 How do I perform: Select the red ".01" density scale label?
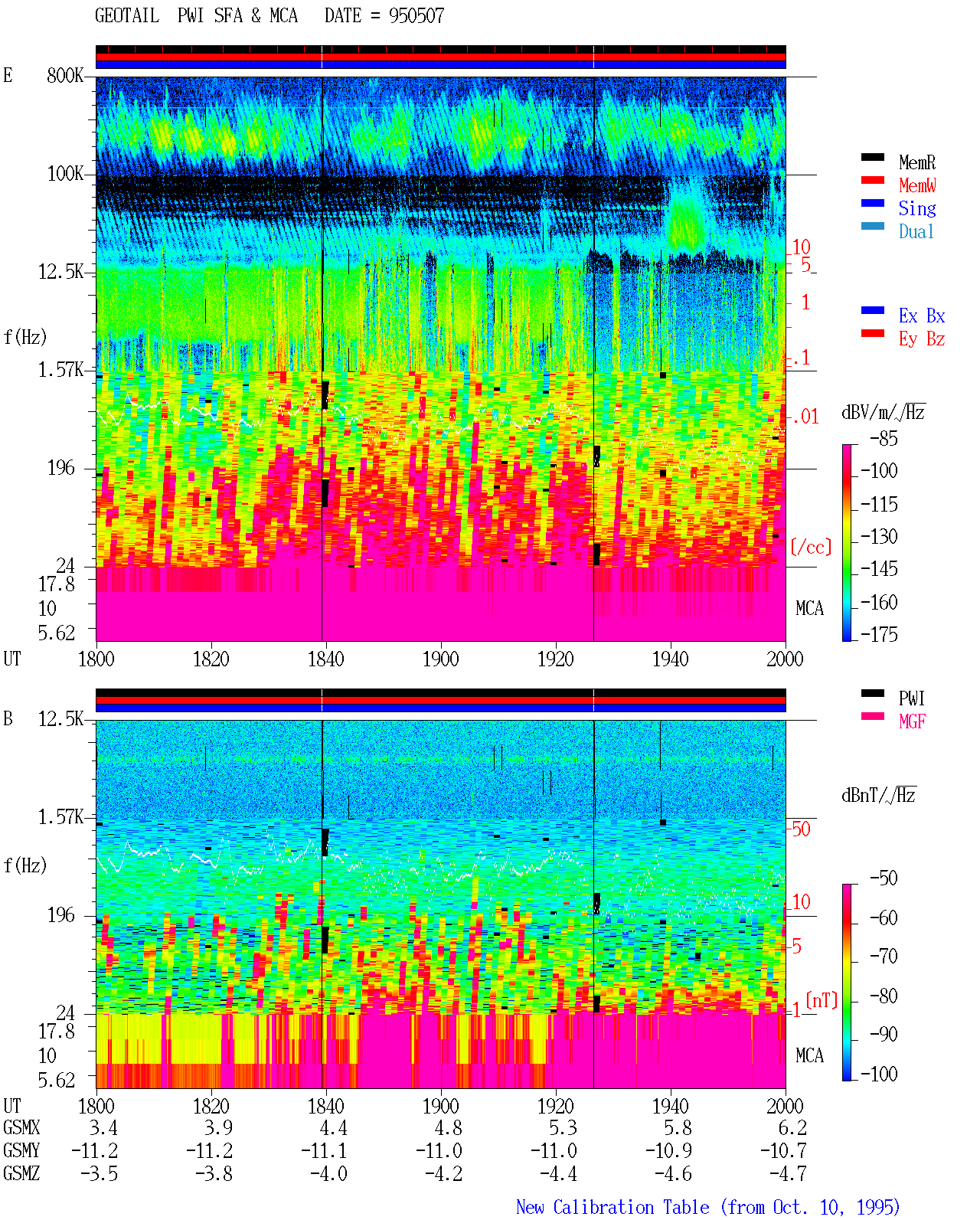(x=805, y=417)
